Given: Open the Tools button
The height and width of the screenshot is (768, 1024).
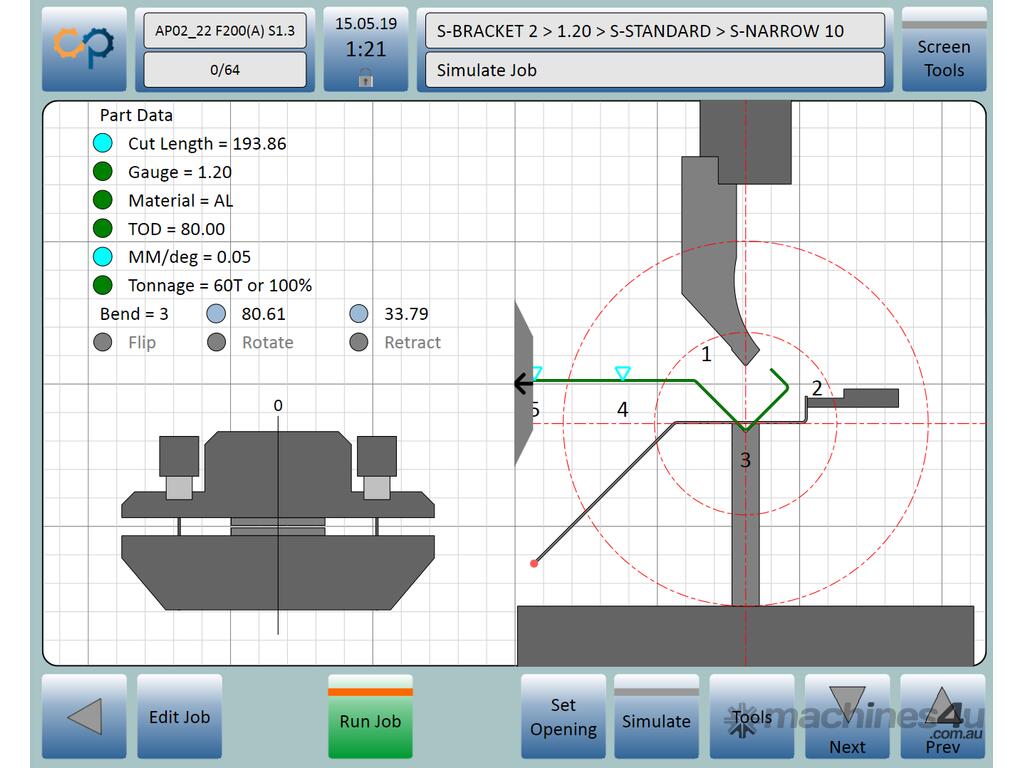Looking at the screenshot, I should (x=751, y=716).
